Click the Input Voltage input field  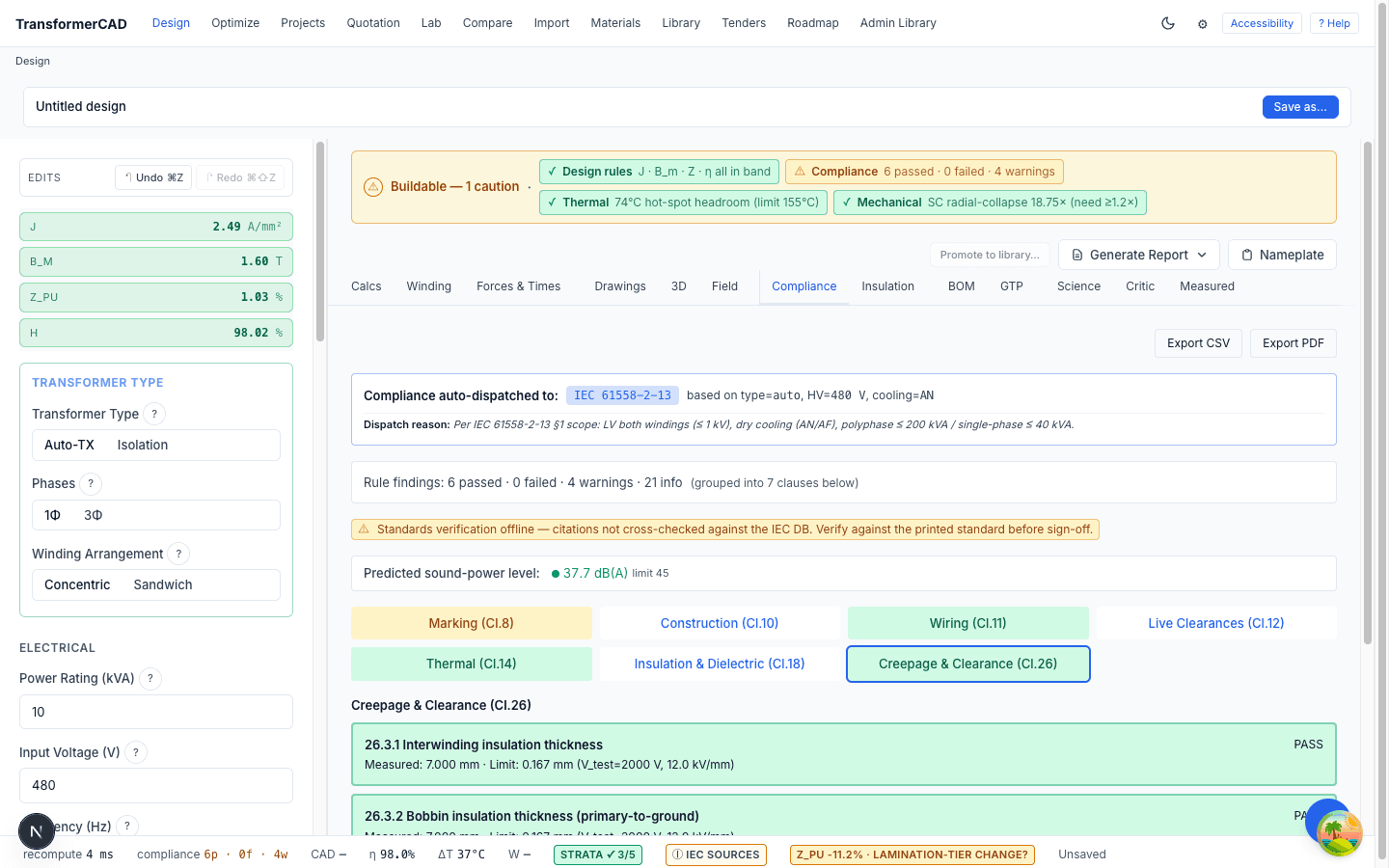(x=156, y=785)
